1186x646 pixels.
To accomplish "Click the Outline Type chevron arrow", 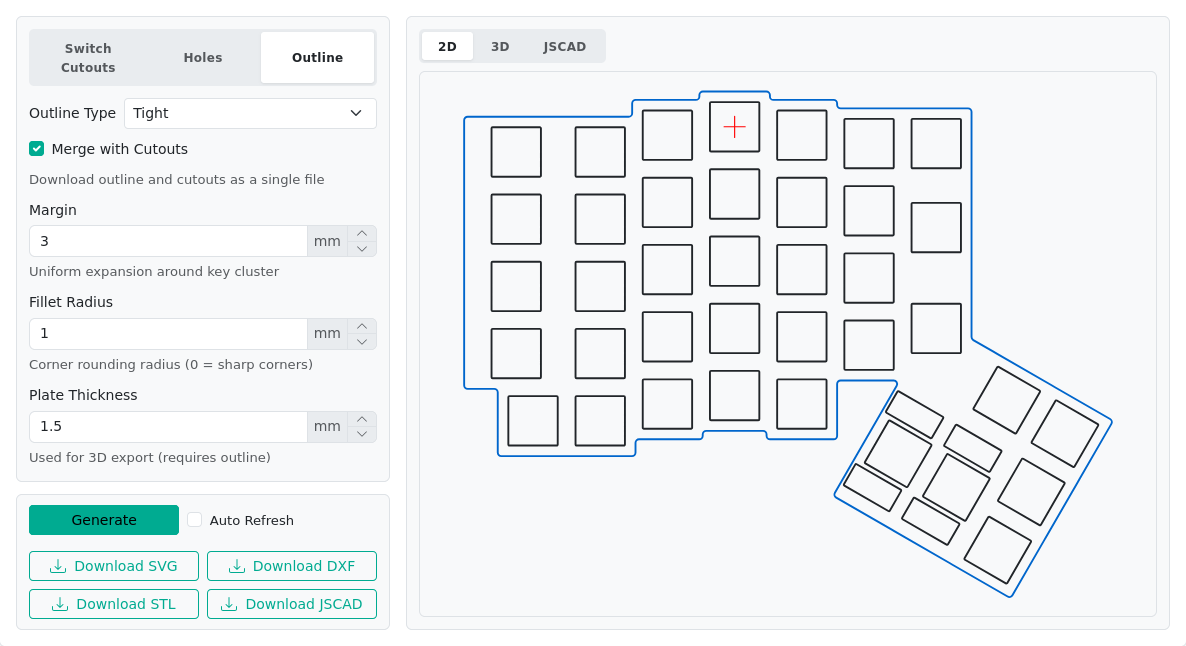I will pyautogui.click(x=356, y=113).
